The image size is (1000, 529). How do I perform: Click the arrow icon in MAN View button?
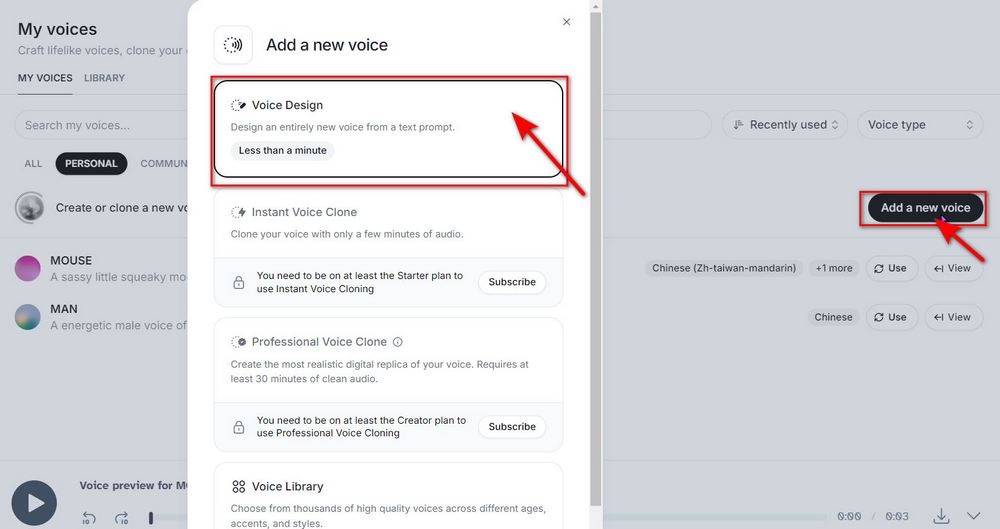tap(939, 317)
